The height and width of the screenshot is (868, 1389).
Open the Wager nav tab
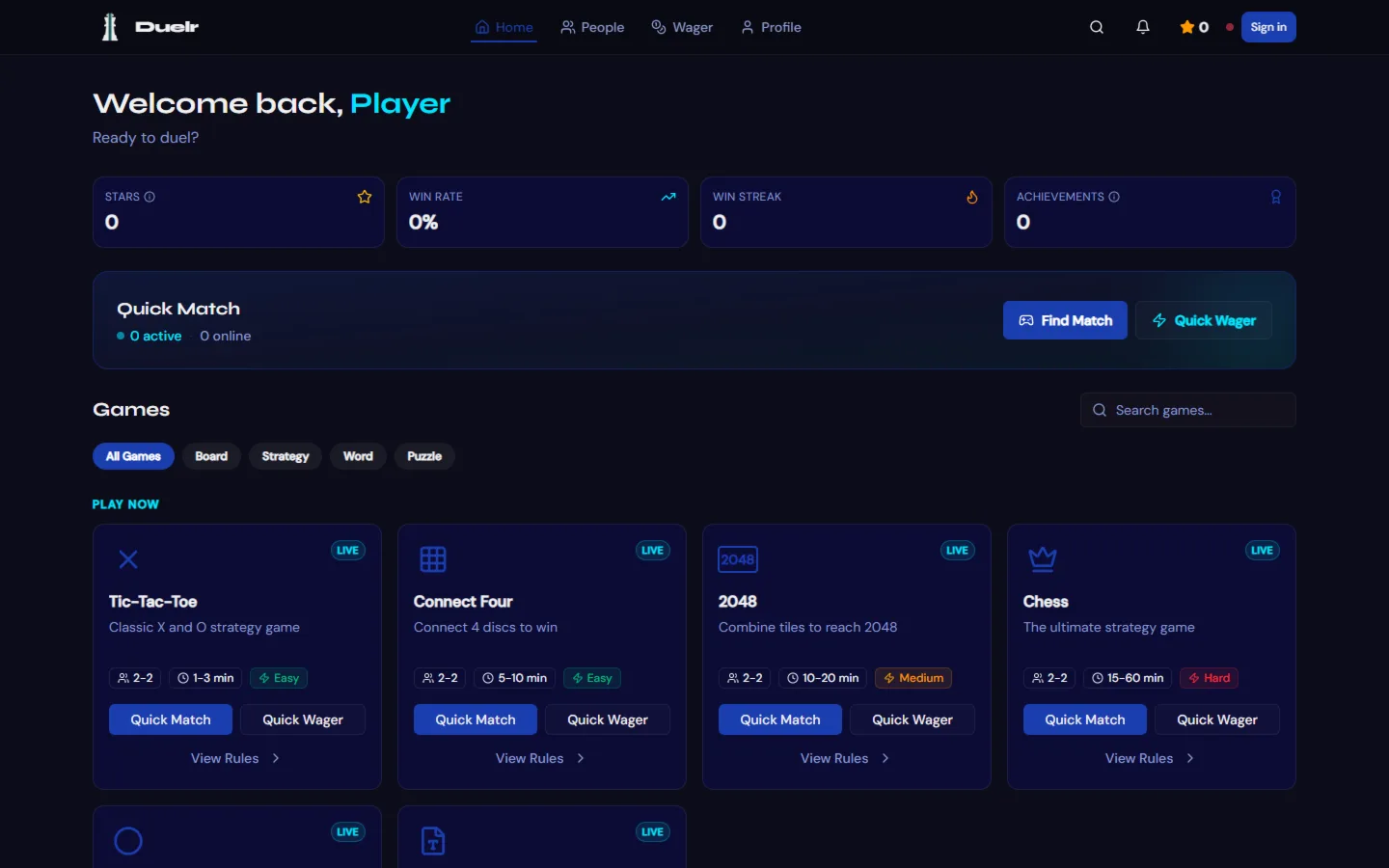pos(682,27)
